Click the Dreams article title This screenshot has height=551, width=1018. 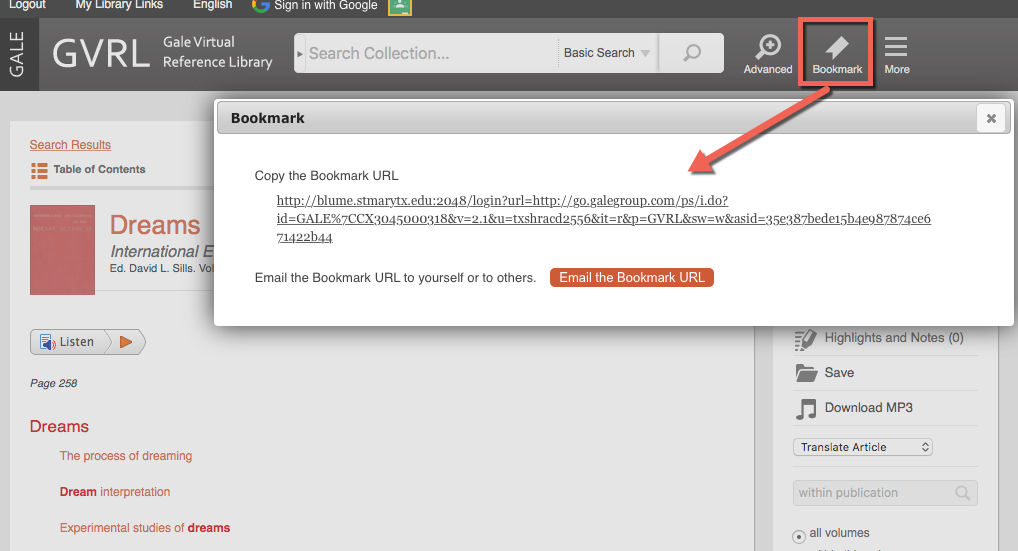click(x=155, y=225)
